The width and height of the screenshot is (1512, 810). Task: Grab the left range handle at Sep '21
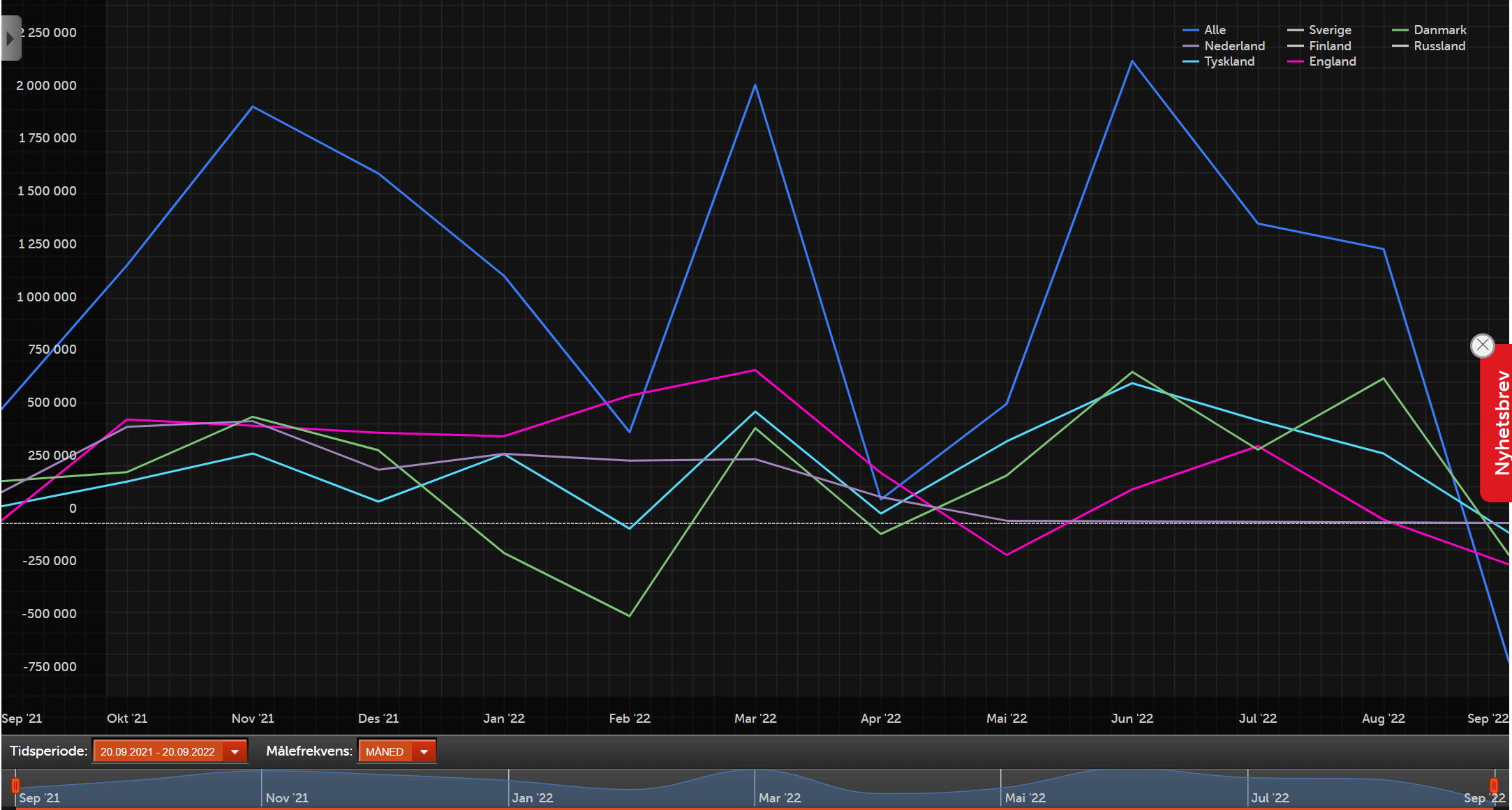point(15,786)
